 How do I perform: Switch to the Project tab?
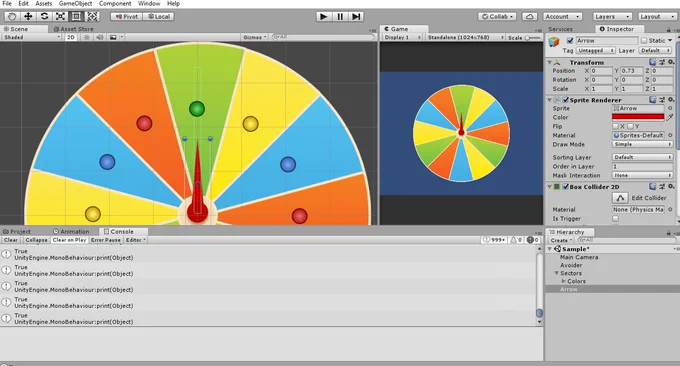coord(17,232)
